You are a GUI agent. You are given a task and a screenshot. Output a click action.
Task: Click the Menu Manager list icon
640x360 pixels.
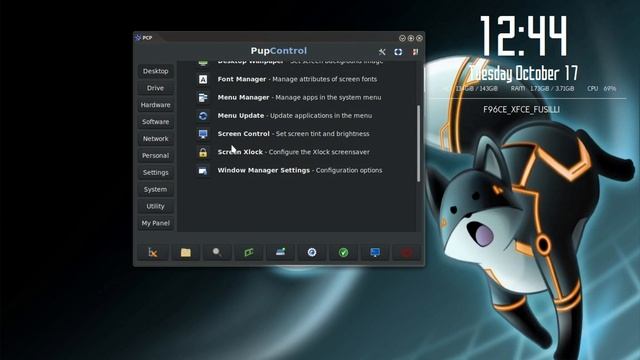(203, 98)
